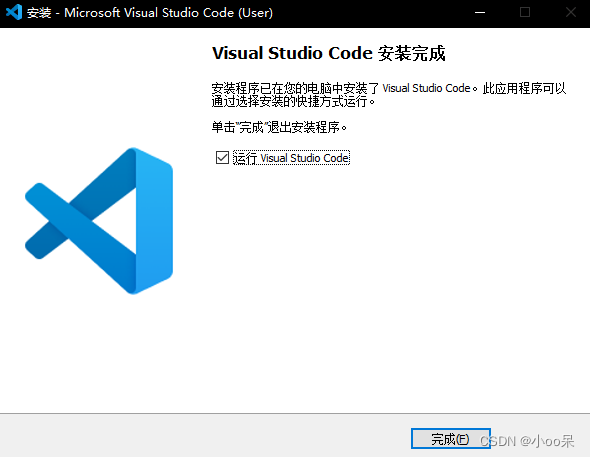Close the installer window

(x=570, y=12)
